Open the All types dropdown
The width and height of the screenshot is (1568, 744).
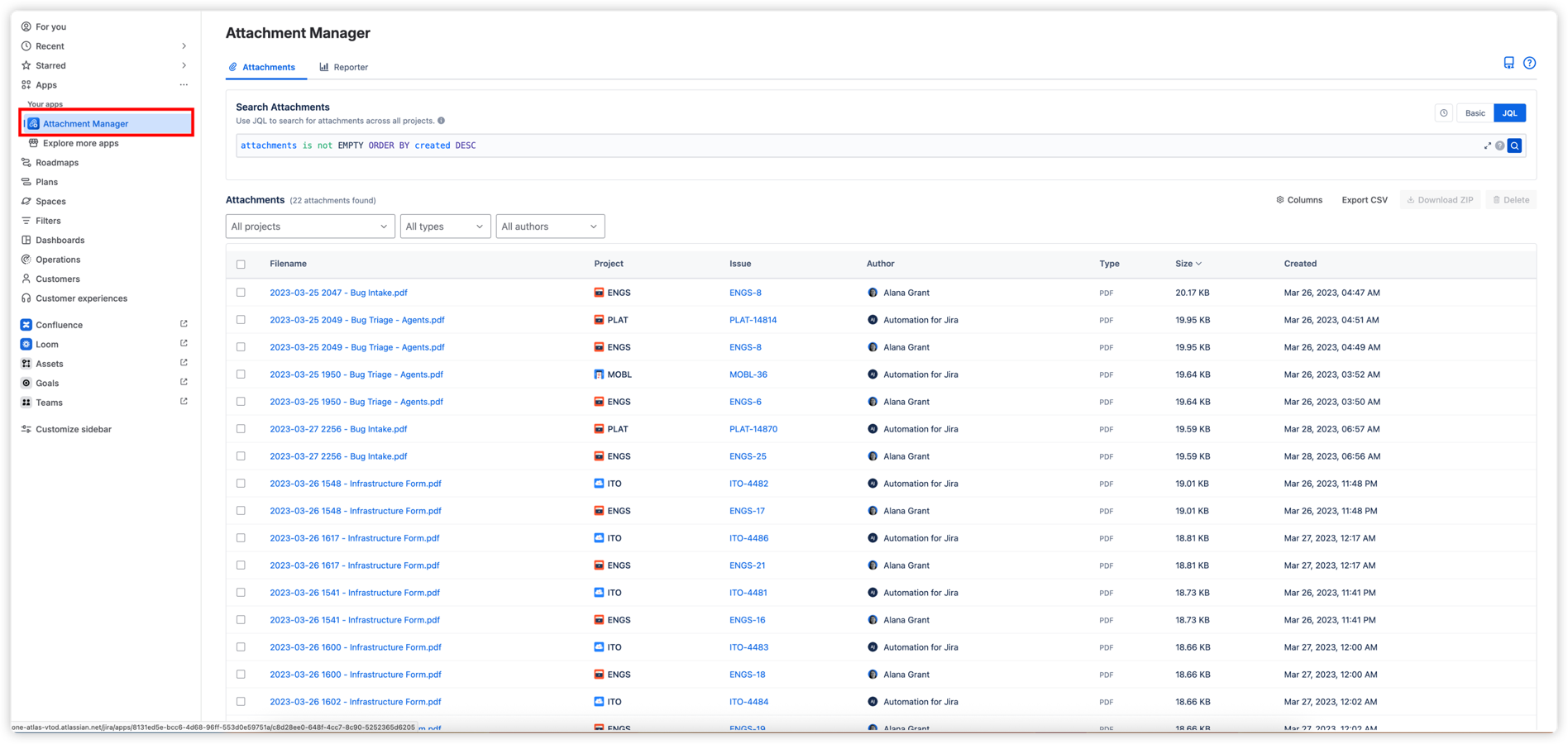click(445, 227)
